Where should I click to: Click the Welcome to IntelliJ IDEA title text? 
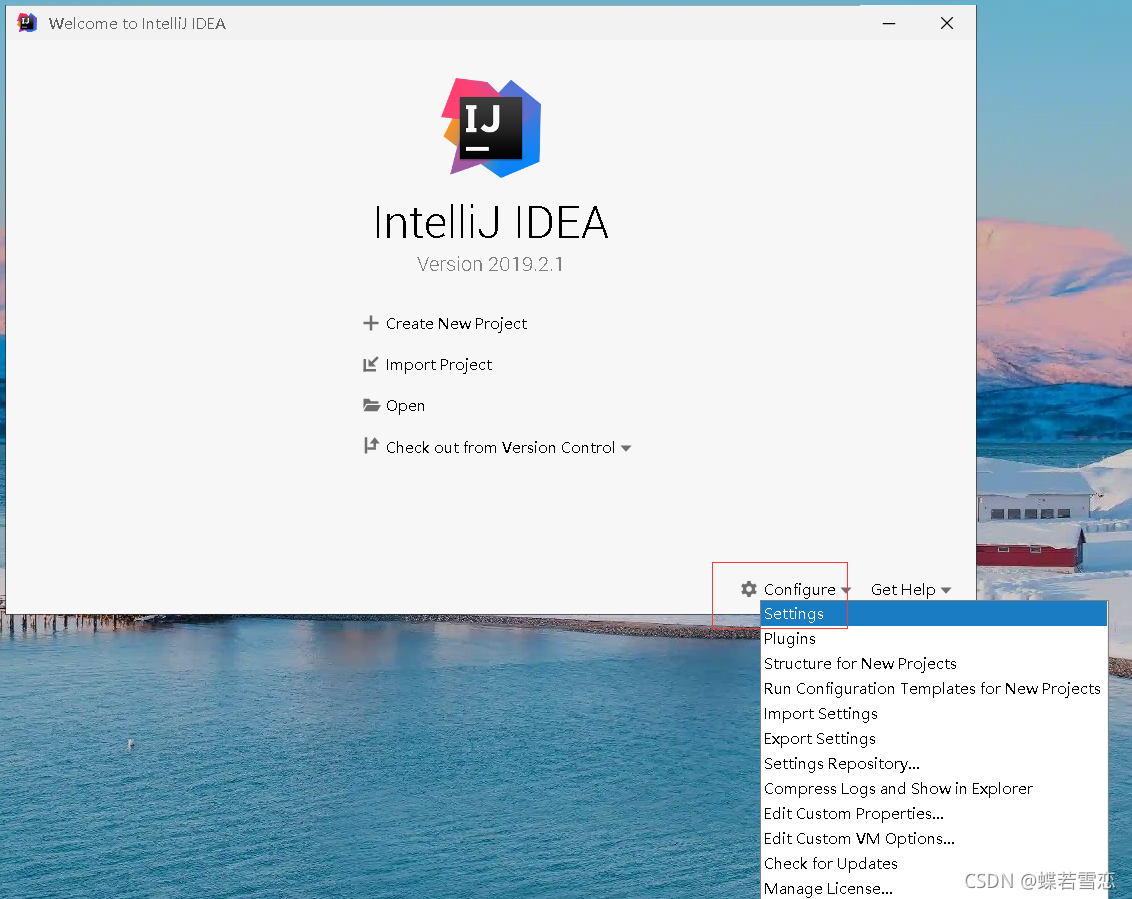(137, 24)
